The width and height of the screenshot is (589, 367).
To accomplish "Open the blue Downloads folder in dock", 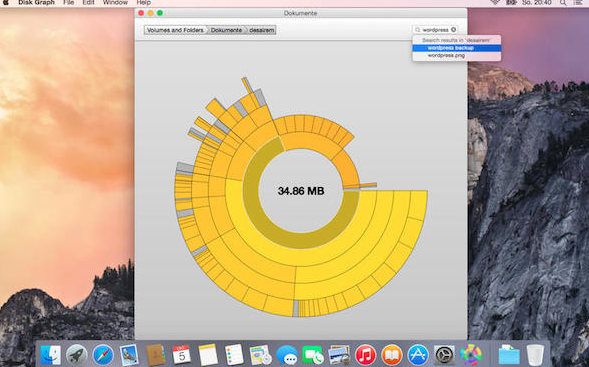I will tap(509, 354).
